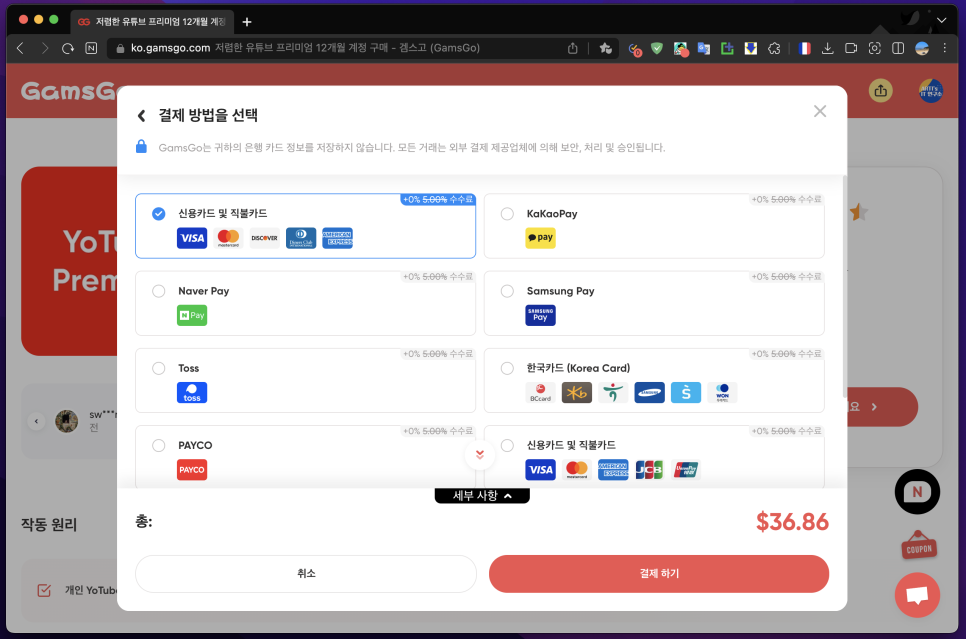Select KaKaoPay as payment method
Viewport: 966px width, 639px height.
coord(654,226)
